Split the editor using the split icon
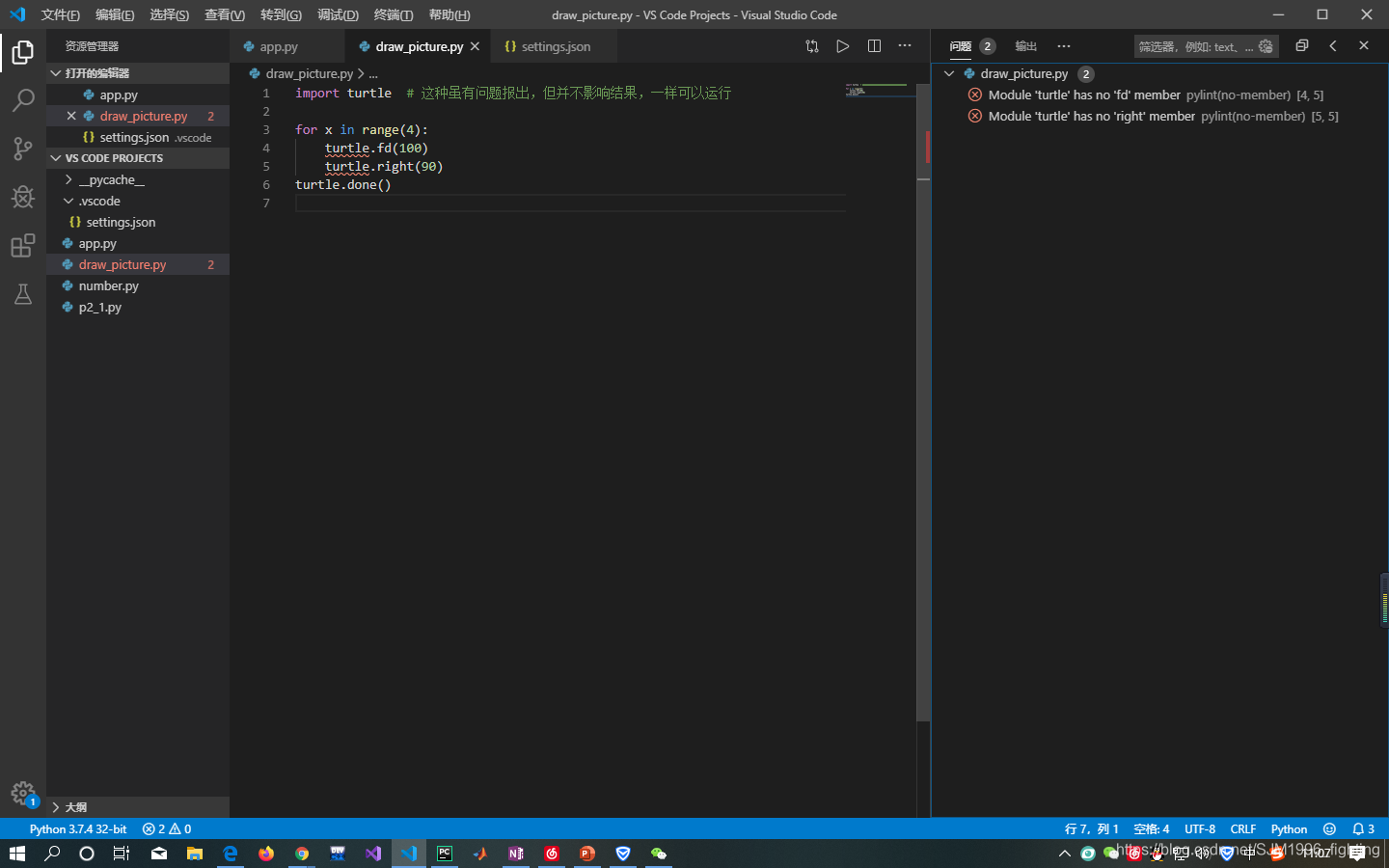 (873, 45)
